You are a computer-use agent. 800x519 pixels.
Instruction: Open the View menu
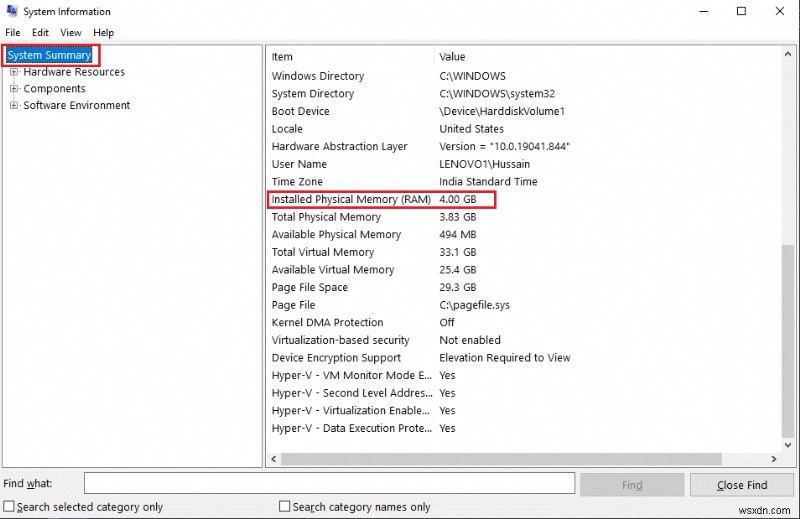[x=70, y=33]
